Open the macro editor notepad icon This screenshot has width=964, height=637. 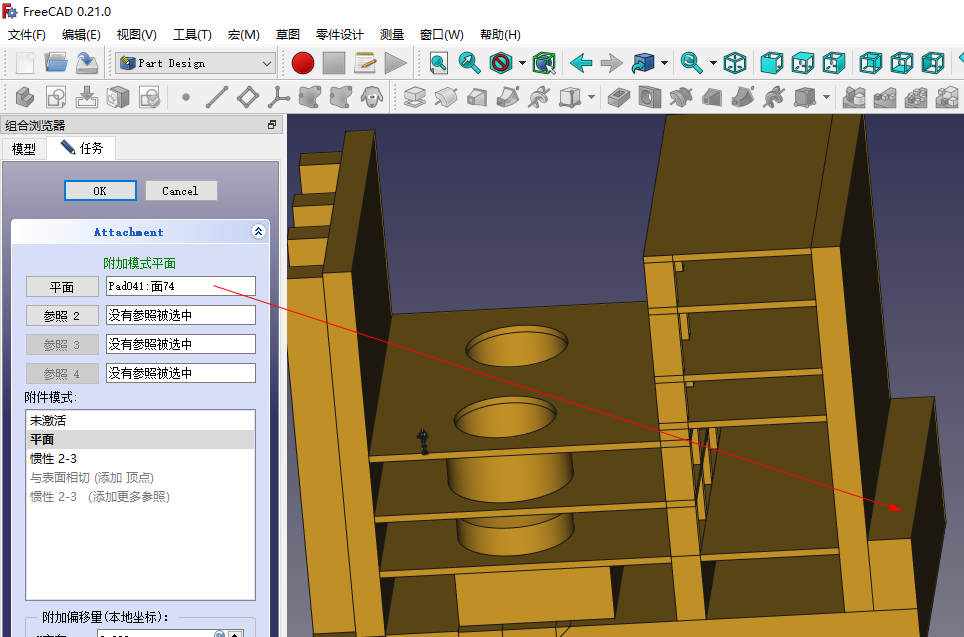tap(365, 63)
